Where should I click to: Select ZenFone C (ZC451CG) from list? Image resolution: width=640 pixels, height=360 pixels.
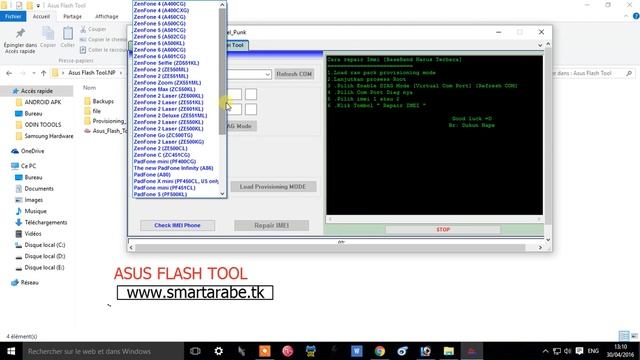(162, 155)
